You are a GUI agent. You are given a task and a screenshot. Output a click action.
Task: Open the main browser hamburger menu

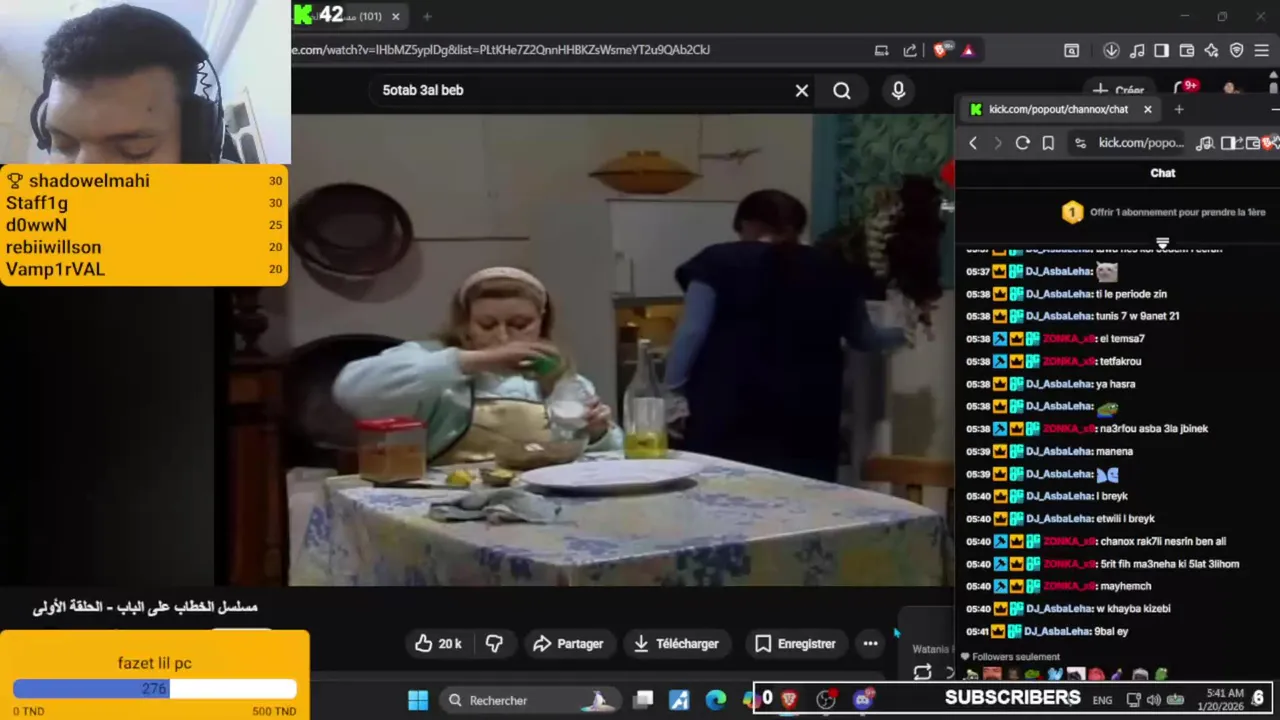[1262, 50]
